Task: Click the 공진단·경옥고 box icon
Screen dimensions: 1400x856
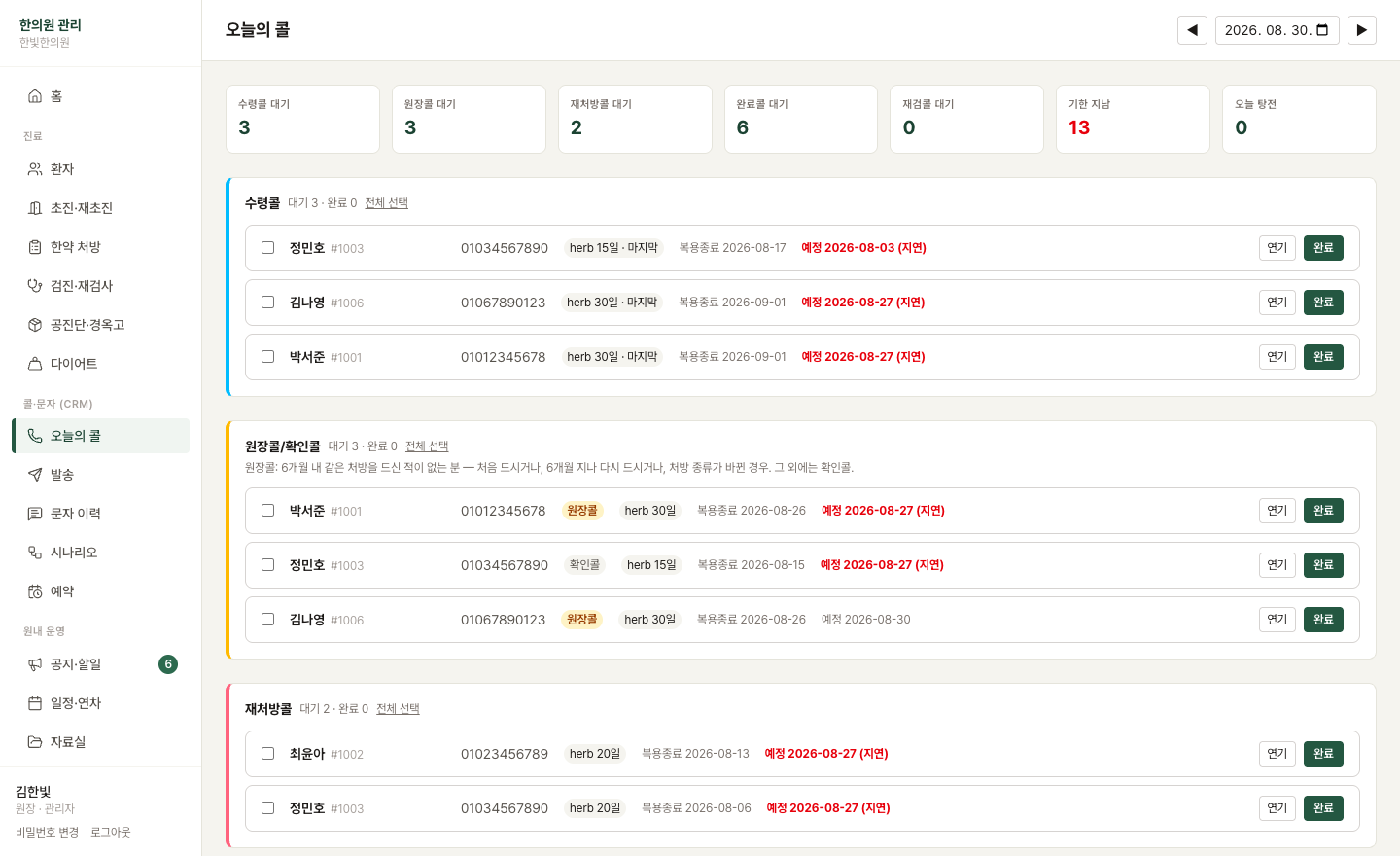Action: (x=35, y=325)
